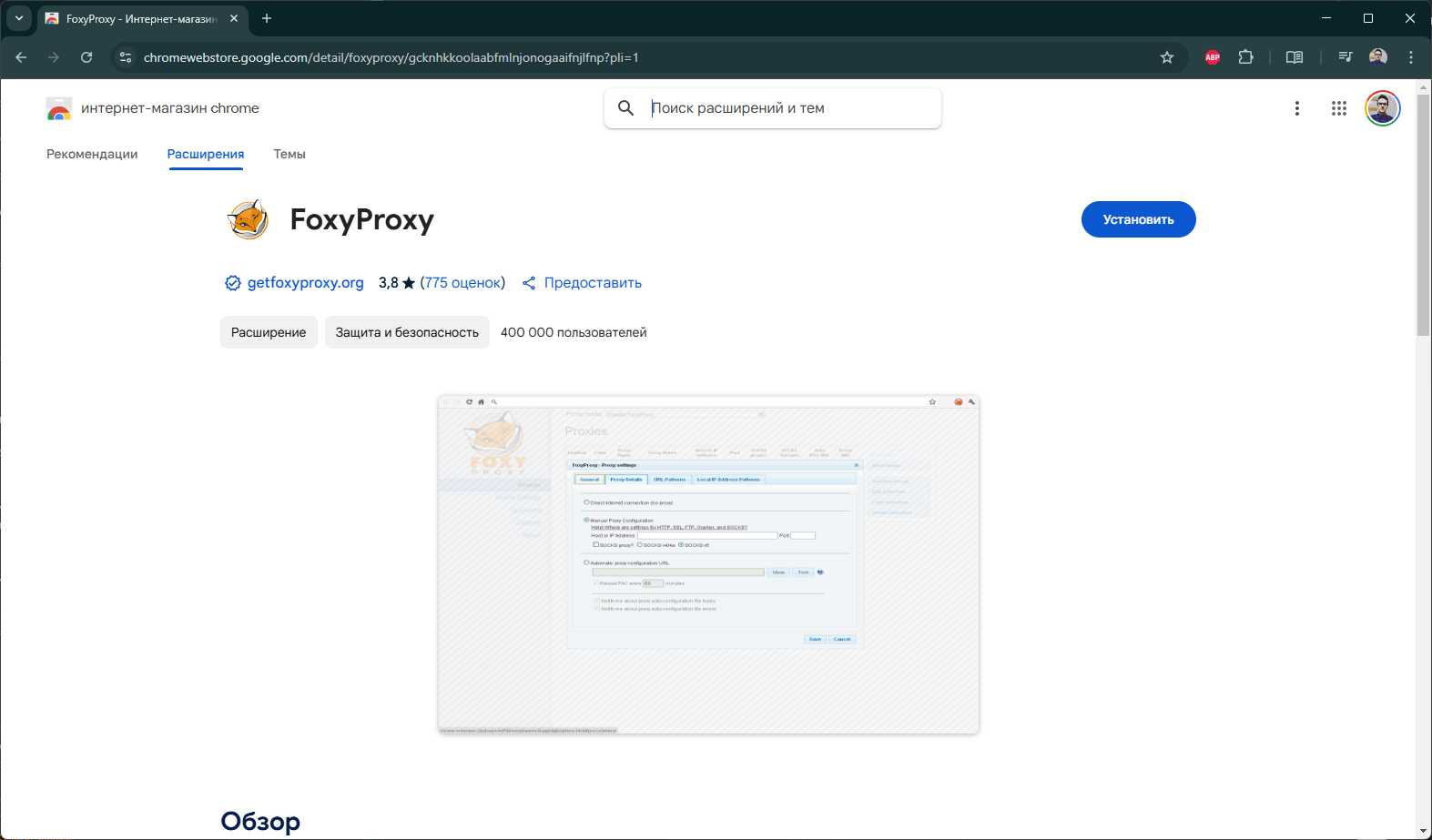Screen dimensions: 1432x840
Task: Click the browser address bar URL
Action: tap(391, 57)
